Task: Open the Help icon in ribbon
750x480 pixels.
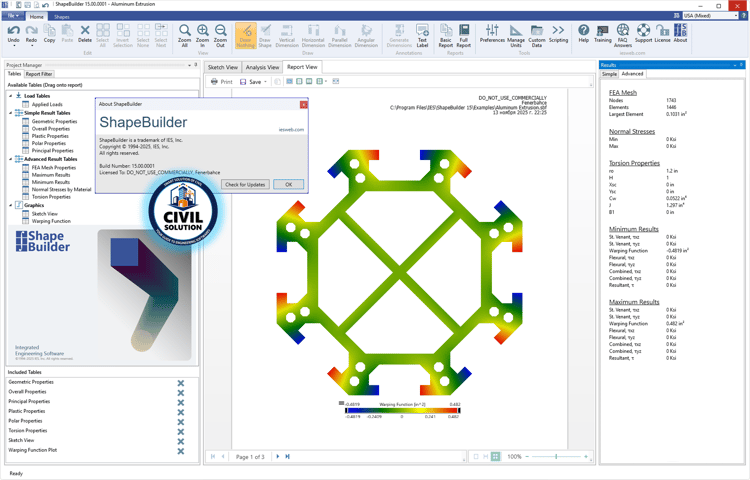Action: pos(584,31)
